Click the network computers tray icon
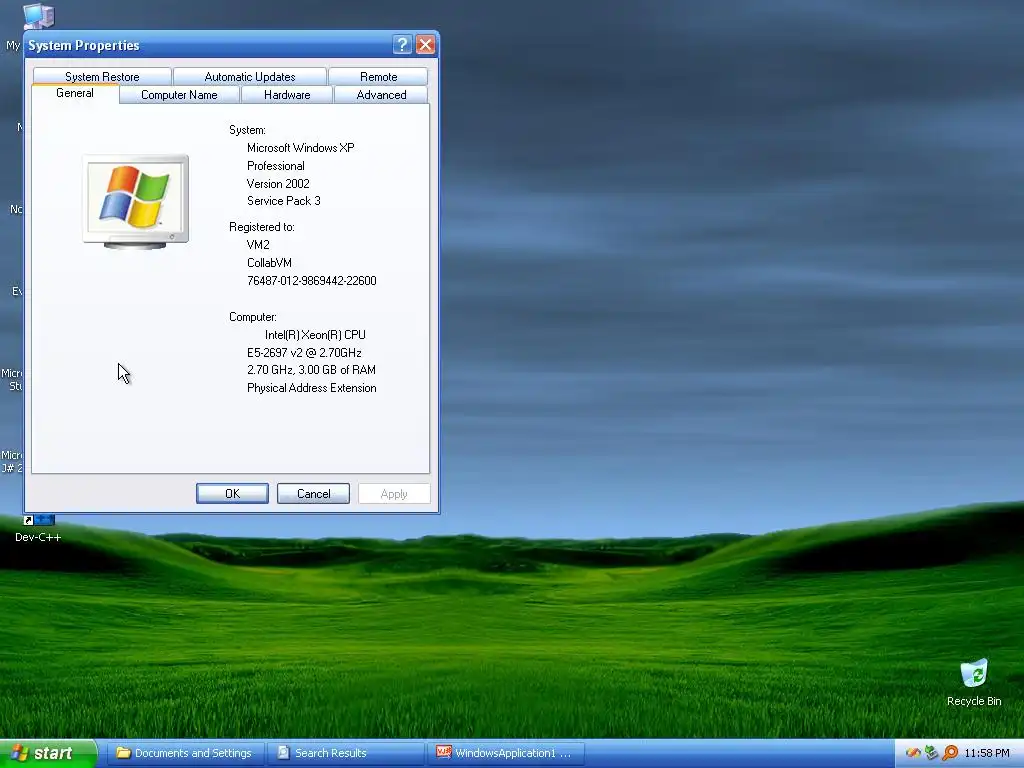Image resolution: width=1024 pixels, height=768 pixels. (x=932, y=753)
